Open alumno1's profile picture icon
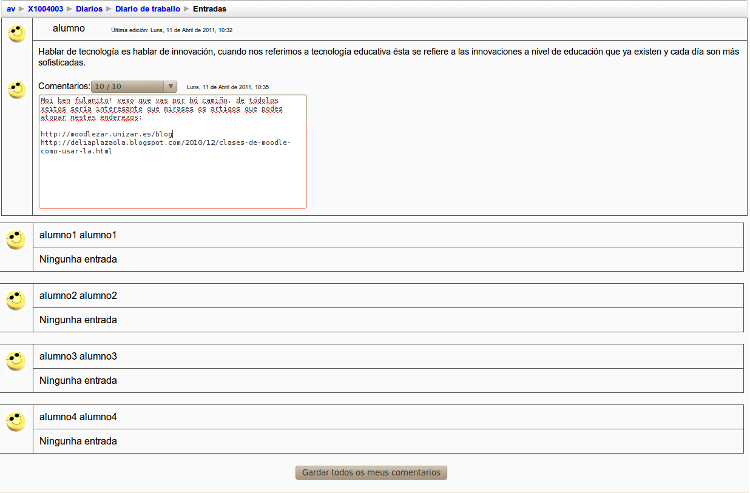This screenshot has width=750, height=493. tap(16, 239)
